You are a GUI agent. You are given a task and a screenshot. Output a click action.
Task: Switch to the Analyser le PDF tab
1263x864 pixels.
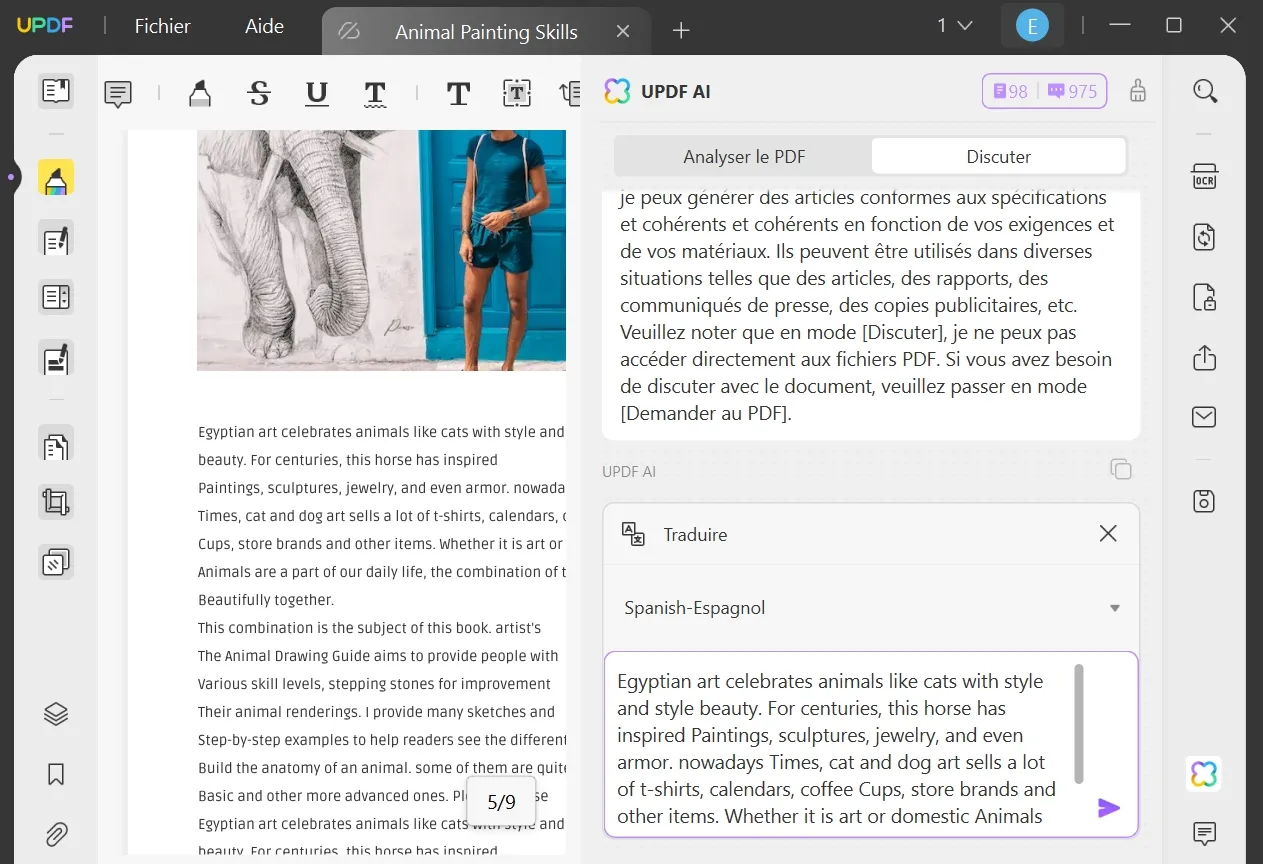(744, 156)
